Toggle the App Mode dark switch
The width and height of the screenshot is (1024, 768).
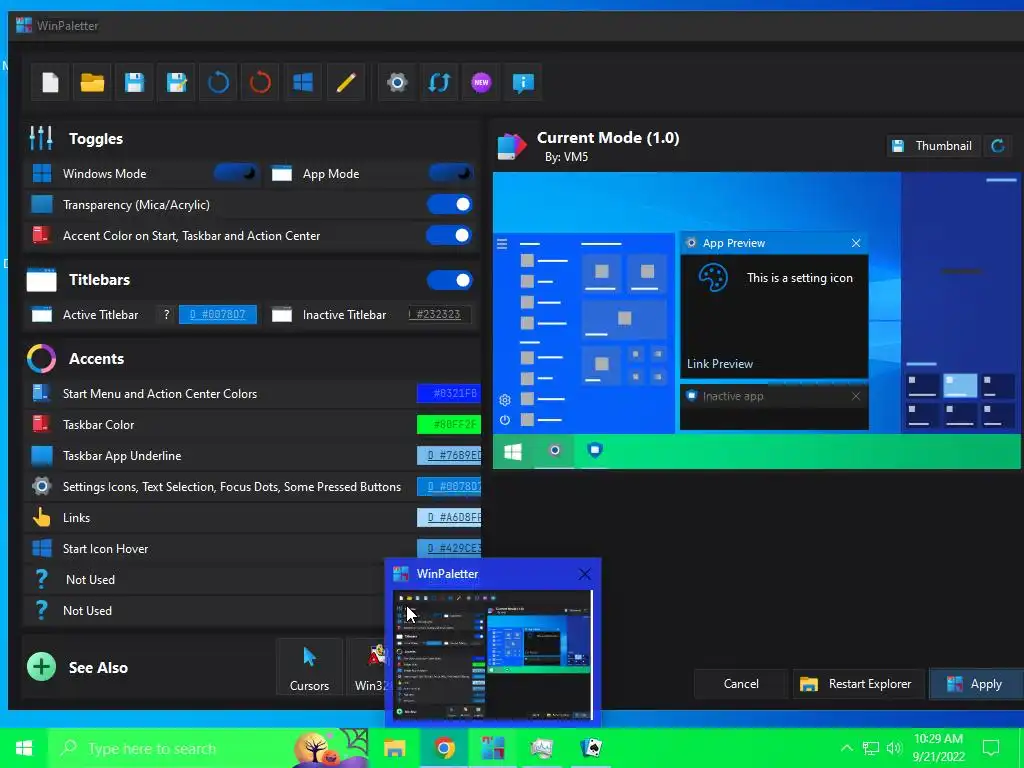point(450,173)
